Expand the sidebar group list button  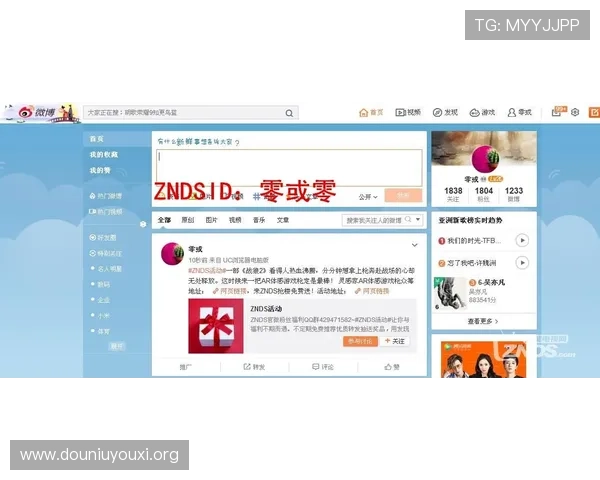117,346
